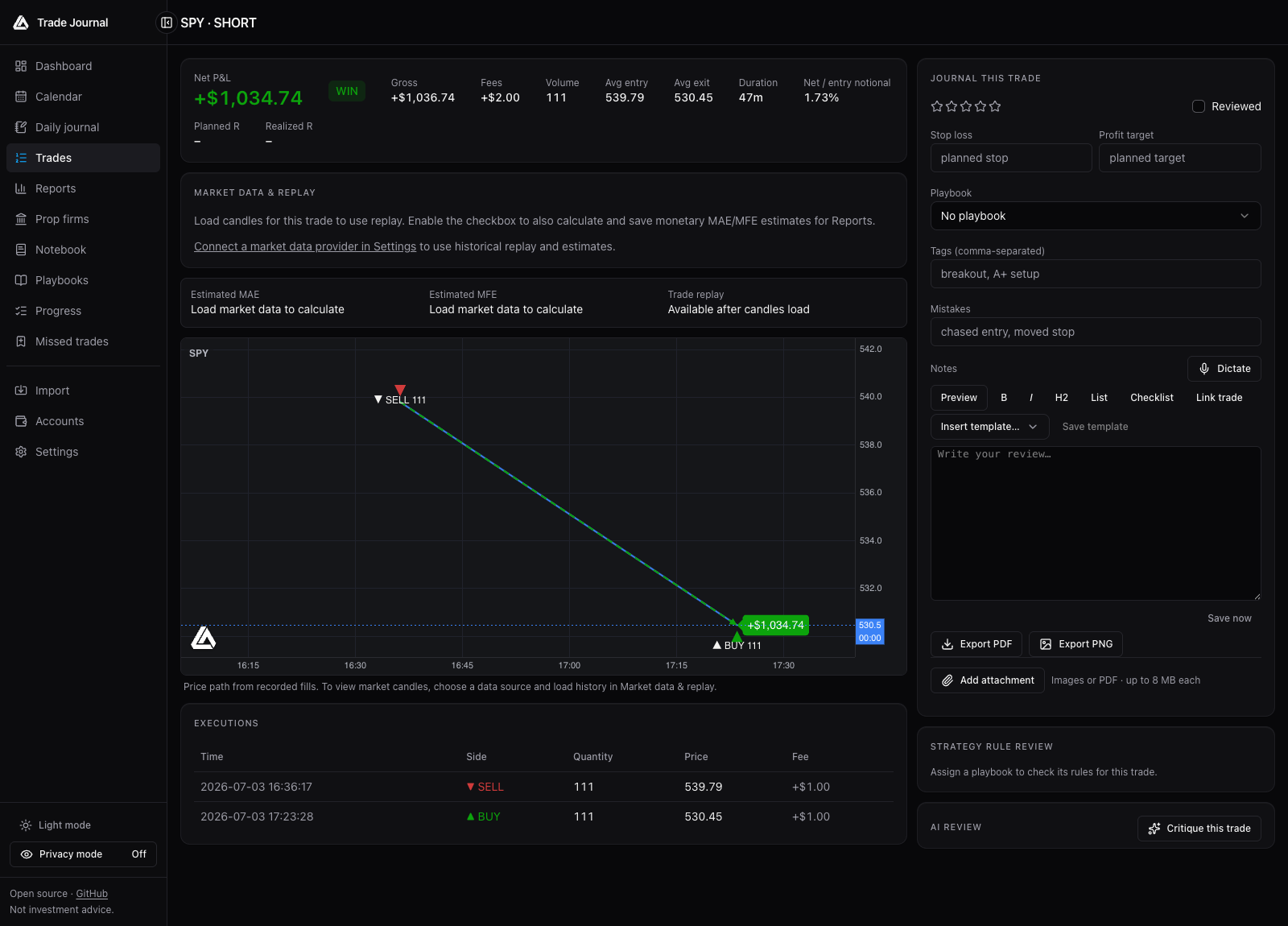Open the Notebook page

[83, 250]
